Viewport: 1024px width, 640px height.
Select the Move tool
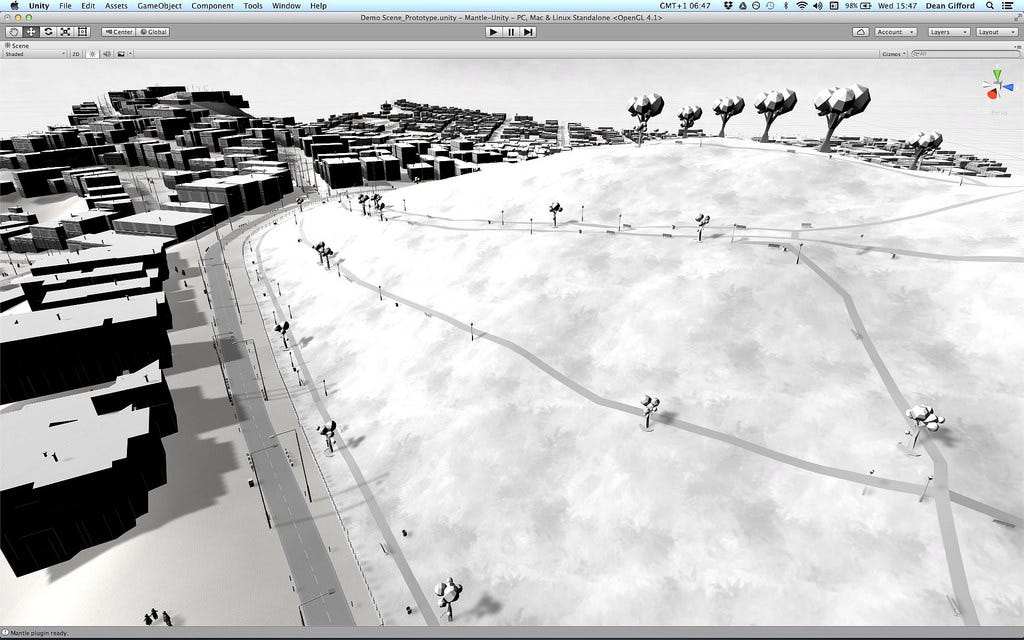(x=30, y=31)
